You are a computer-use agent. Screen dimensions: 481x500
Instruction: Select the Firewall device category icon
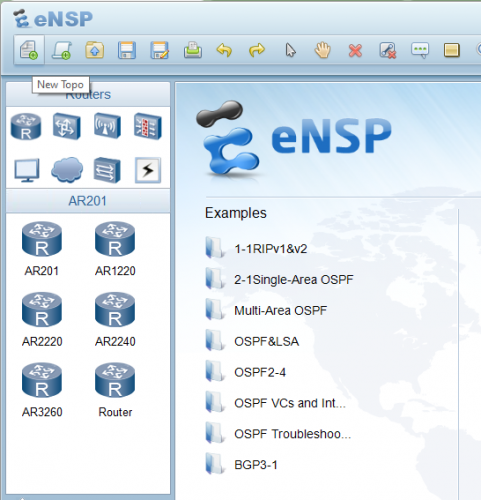click(148, 126)
